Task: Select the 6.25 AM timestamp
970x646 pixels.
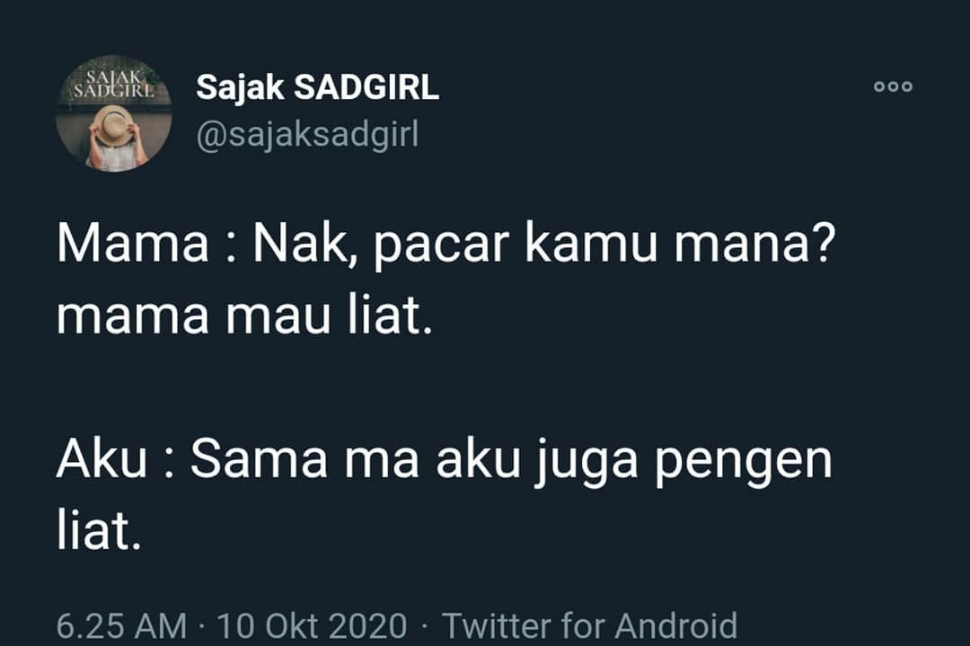Action: click(x=121, y=626)
